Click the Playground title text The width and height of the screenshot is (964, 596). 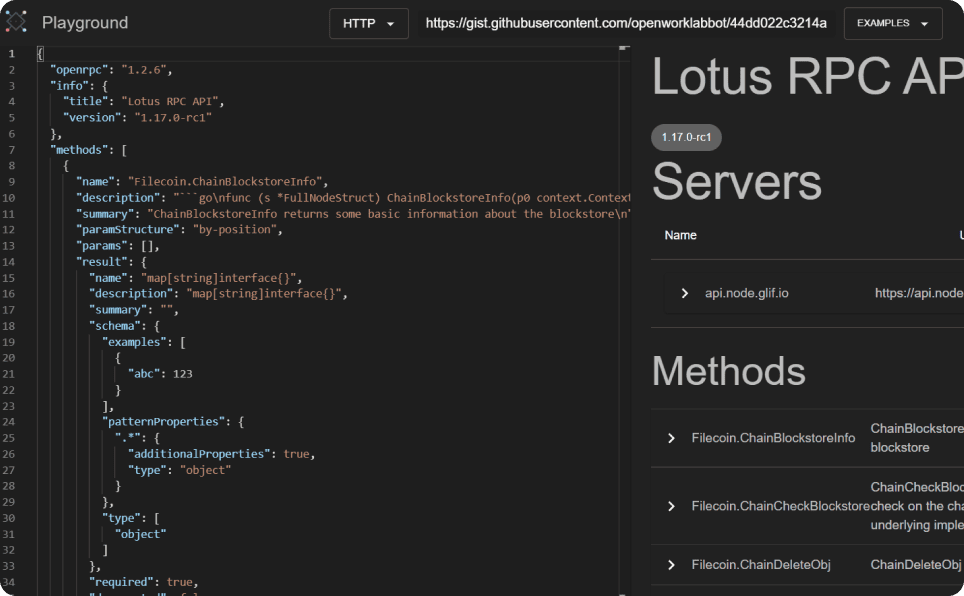85,23
